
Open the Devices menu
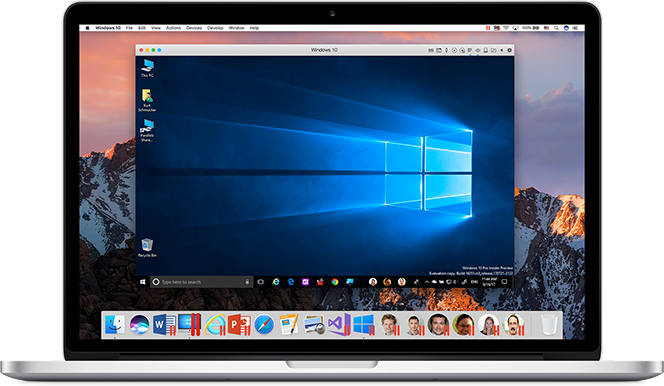pyautogui.click(x=194, y=28)
